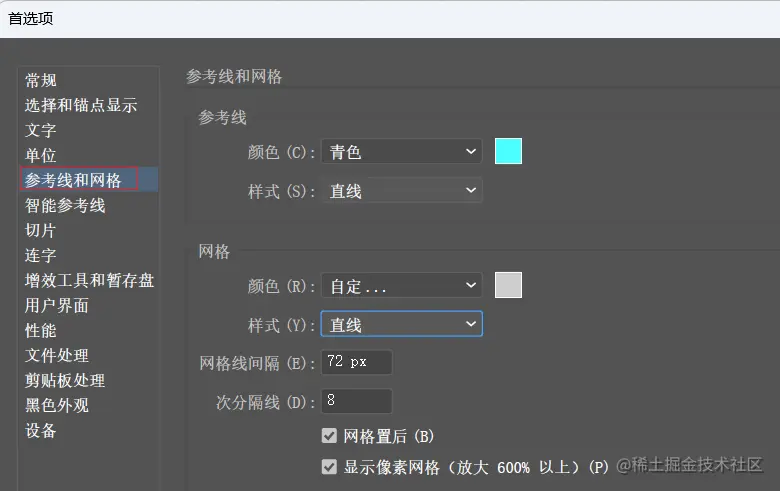Open grid 样式 (Y) dropdown
This screenshot has height=491, width=780.
tap(401, 324)
